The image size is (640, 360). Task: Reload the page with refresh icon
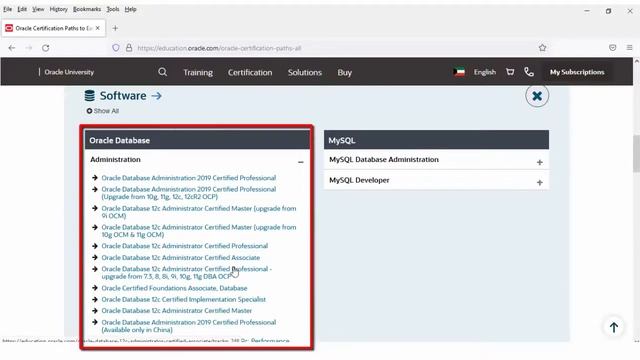coord(46,48)
